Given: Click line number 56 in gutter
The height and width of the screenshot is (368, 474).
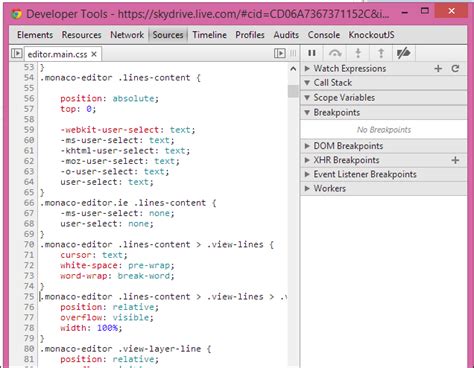Looking at the screenshot, I should [29, 99].
